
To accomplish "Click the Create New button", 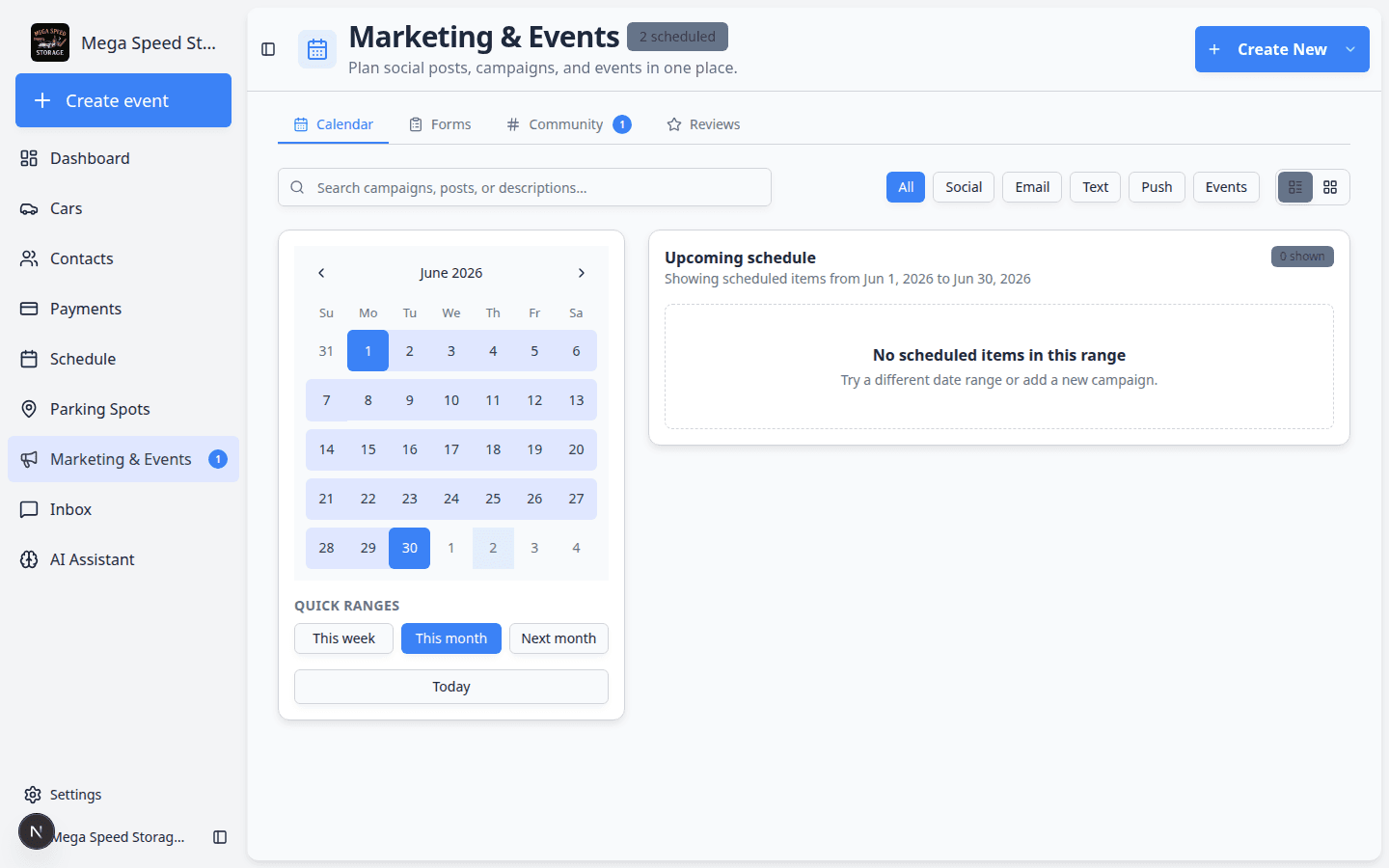I will (1282, 49).
